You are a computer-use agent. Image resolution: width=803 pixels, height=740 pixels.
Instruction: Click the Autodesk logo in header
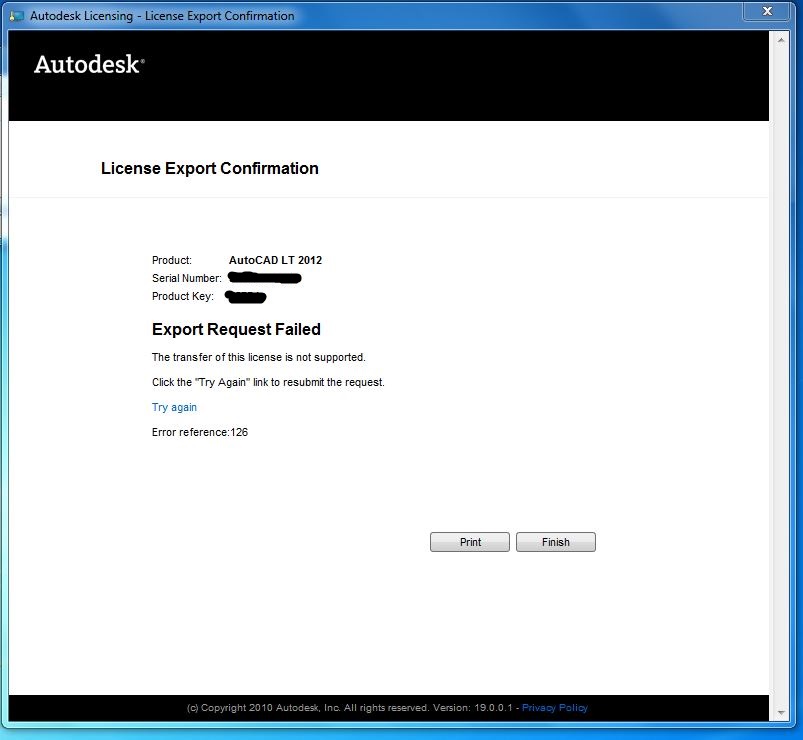(x=89, y=65)
